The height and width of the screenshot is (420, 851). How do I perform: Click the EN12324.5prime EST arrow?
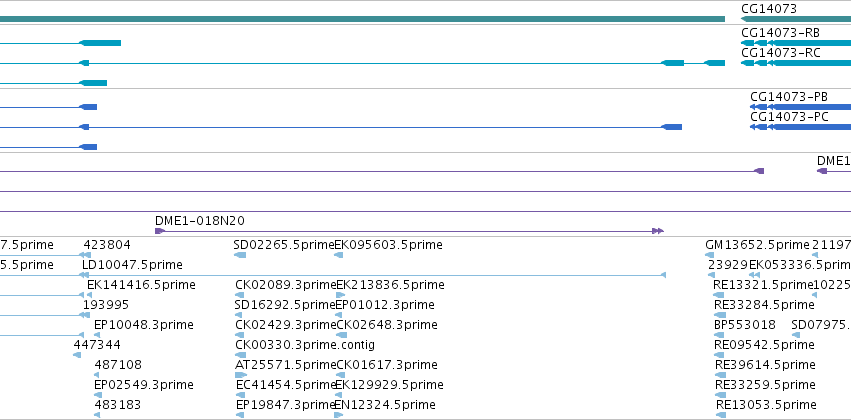click(x=339, y=415)
